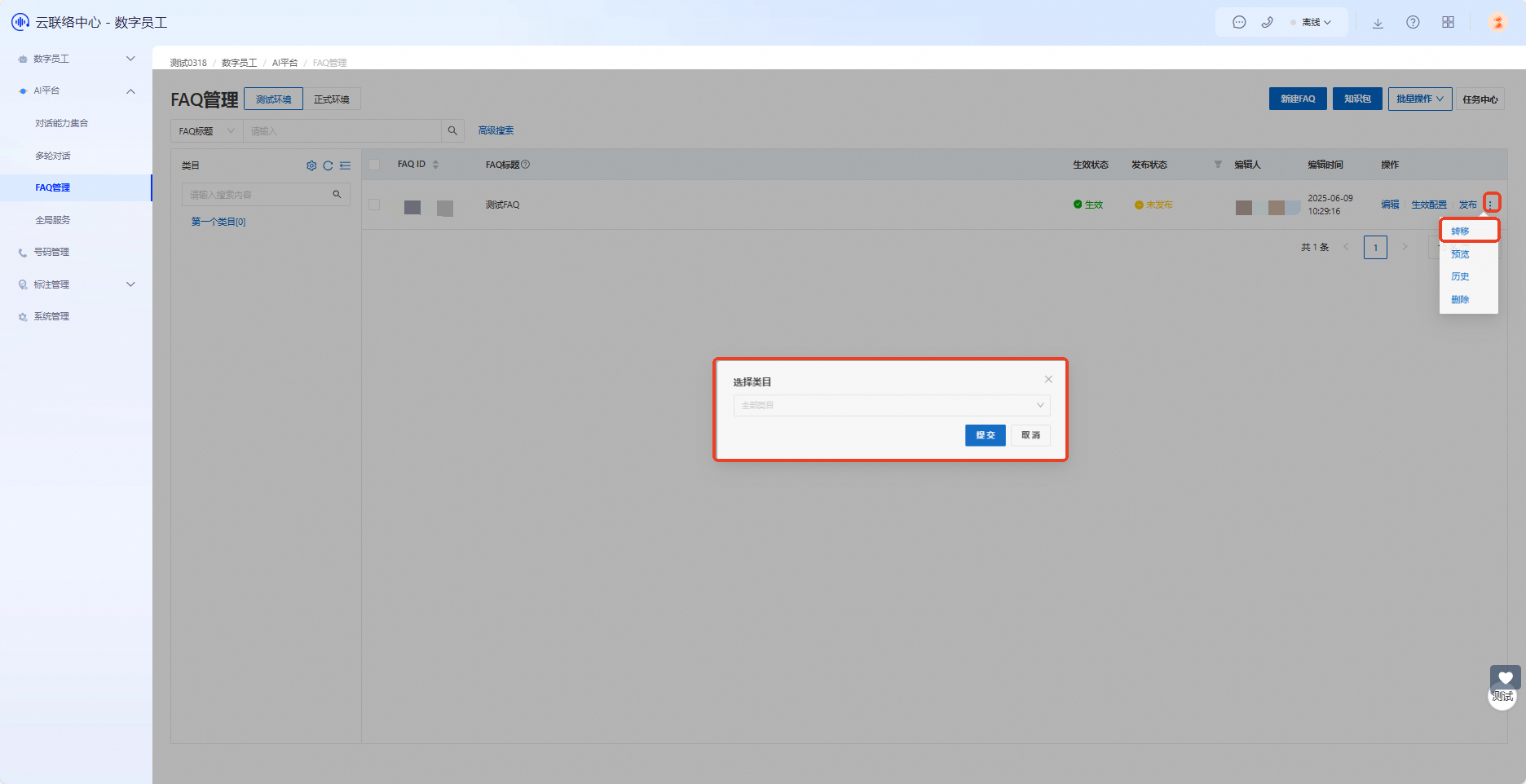Open the 离线 status dropdown
1526x784 pixels.
(1312, 23)
